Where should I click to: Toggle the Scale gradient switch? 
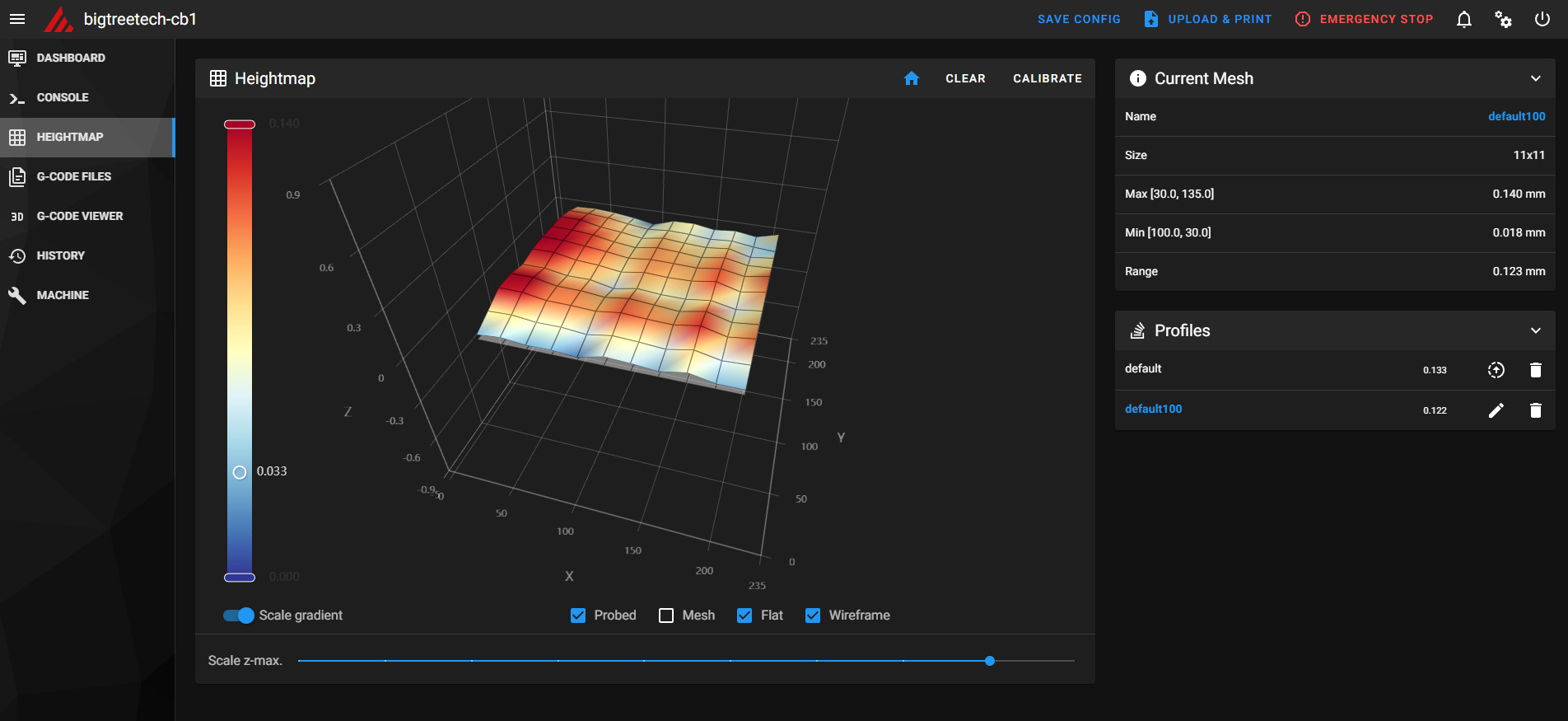point(239,616)
